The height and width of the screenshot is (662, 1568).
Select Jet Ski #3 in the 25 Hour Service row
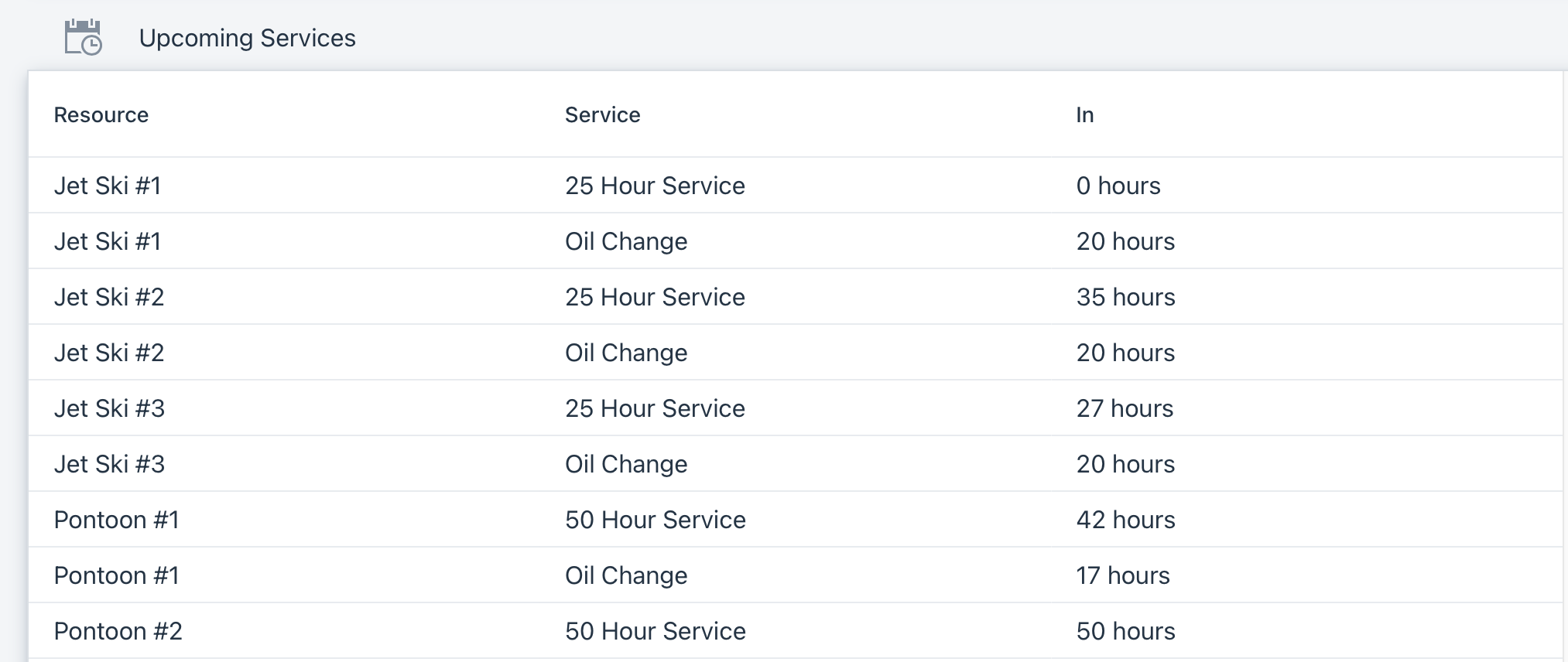click(x=110, y=408)
